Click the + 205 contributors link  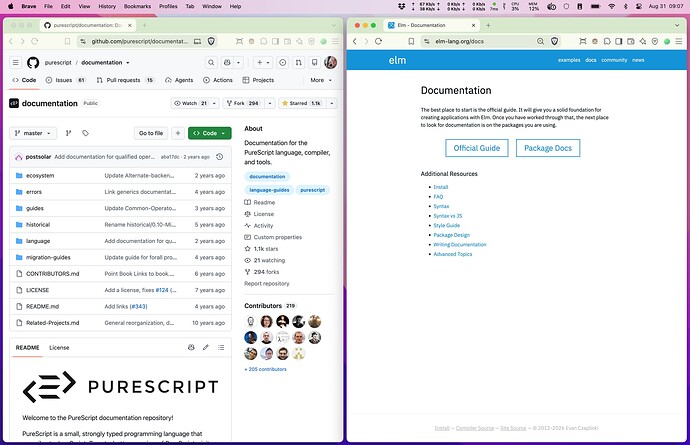265,369
